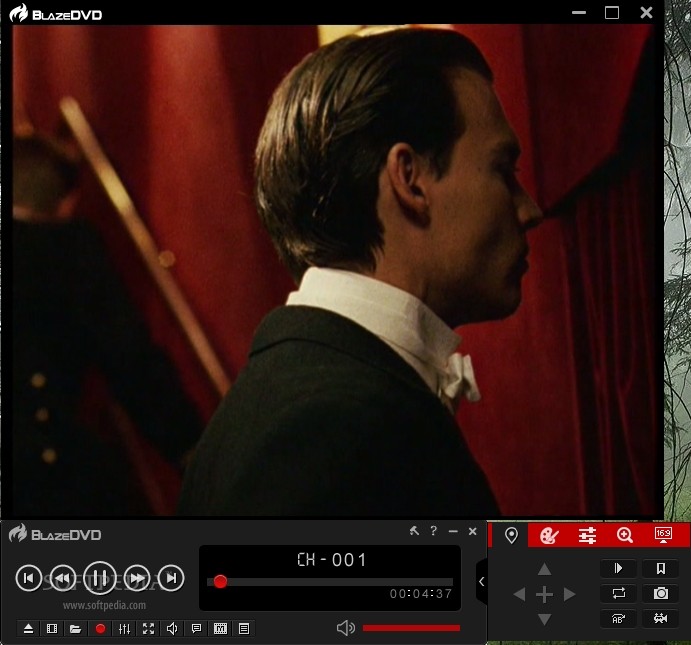
Task: Adjust the red volume slider
Action: pos(411,628)
